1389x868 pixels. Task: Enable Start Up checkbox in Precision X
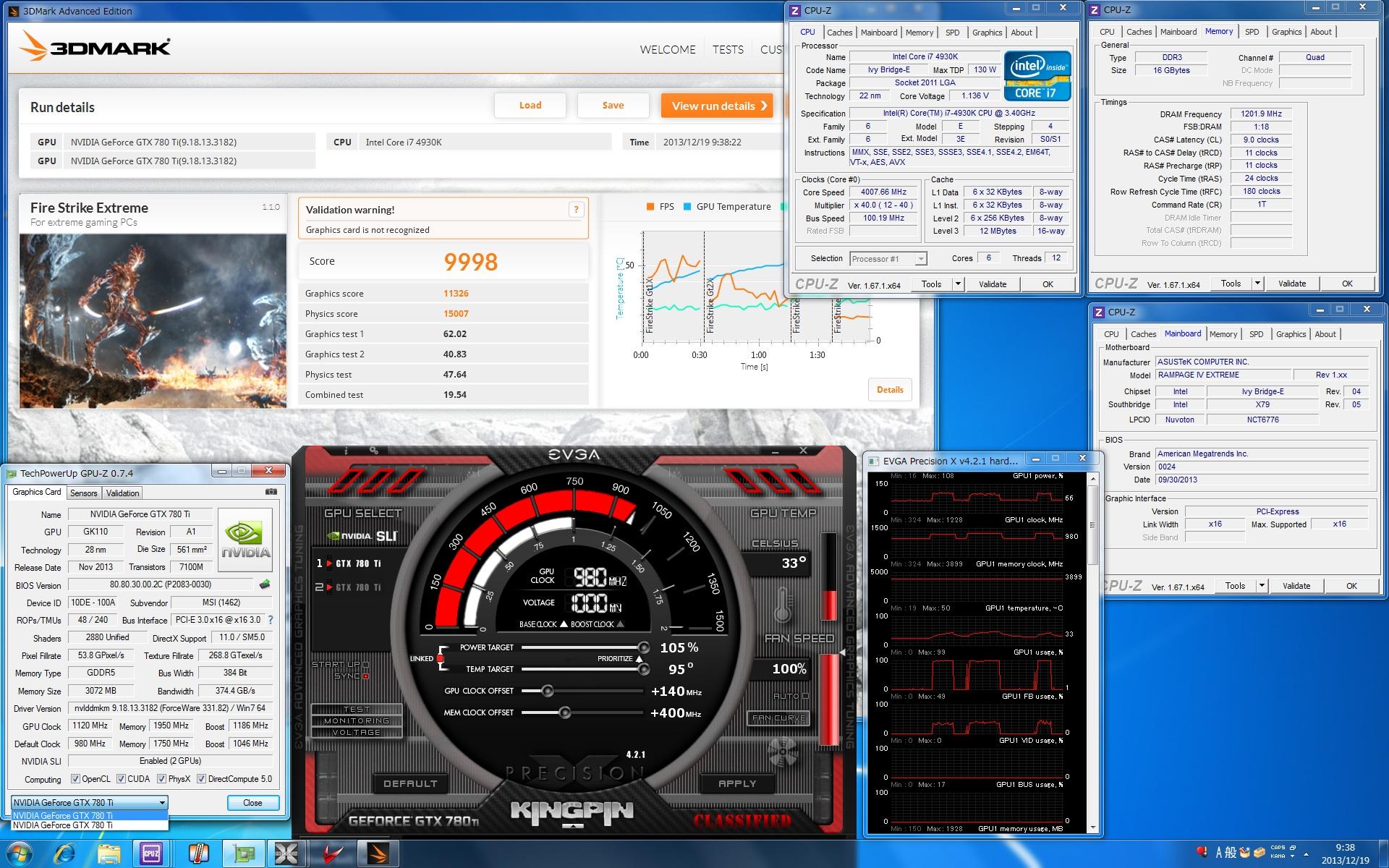tap(365, 665)
